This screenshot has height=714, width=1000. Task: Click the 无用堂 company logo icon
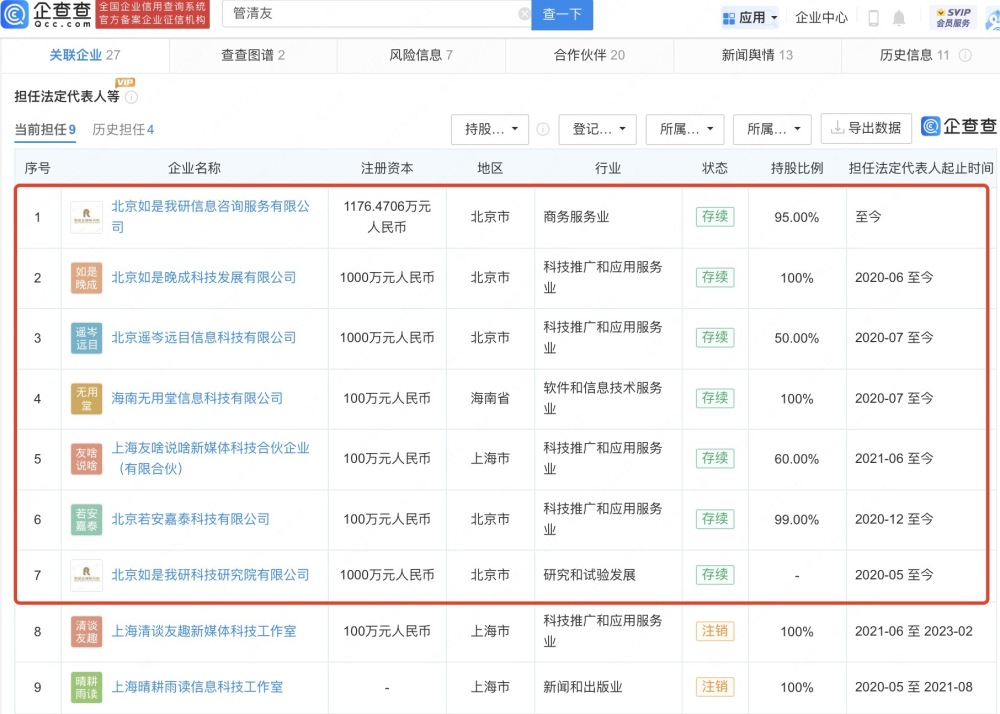point(86,398)
